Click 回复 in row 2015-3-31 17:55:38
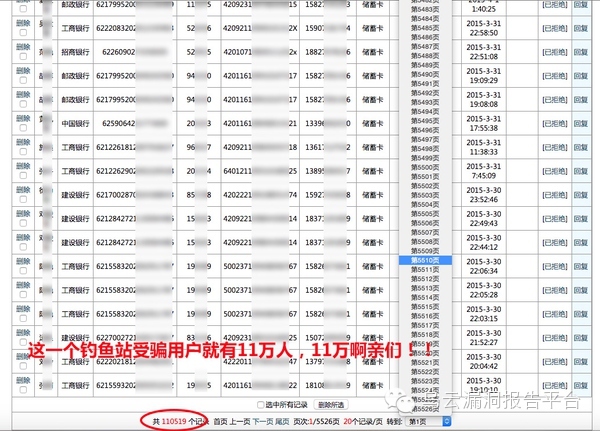600x431 pixels. (581, 123)
